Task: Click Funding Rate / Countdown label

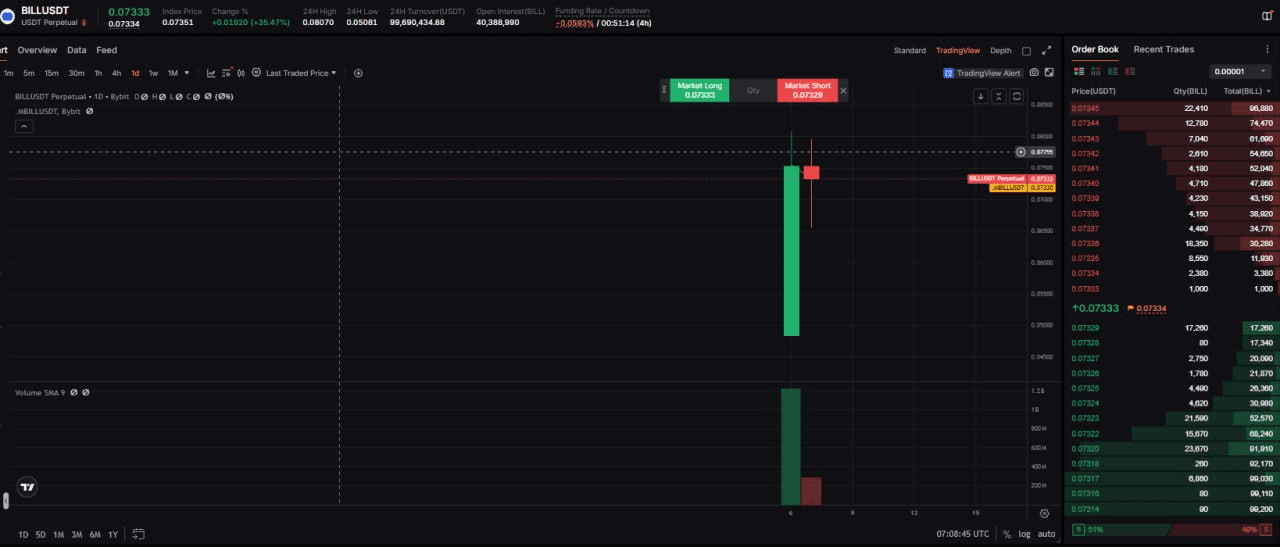Action: [602, 11]
